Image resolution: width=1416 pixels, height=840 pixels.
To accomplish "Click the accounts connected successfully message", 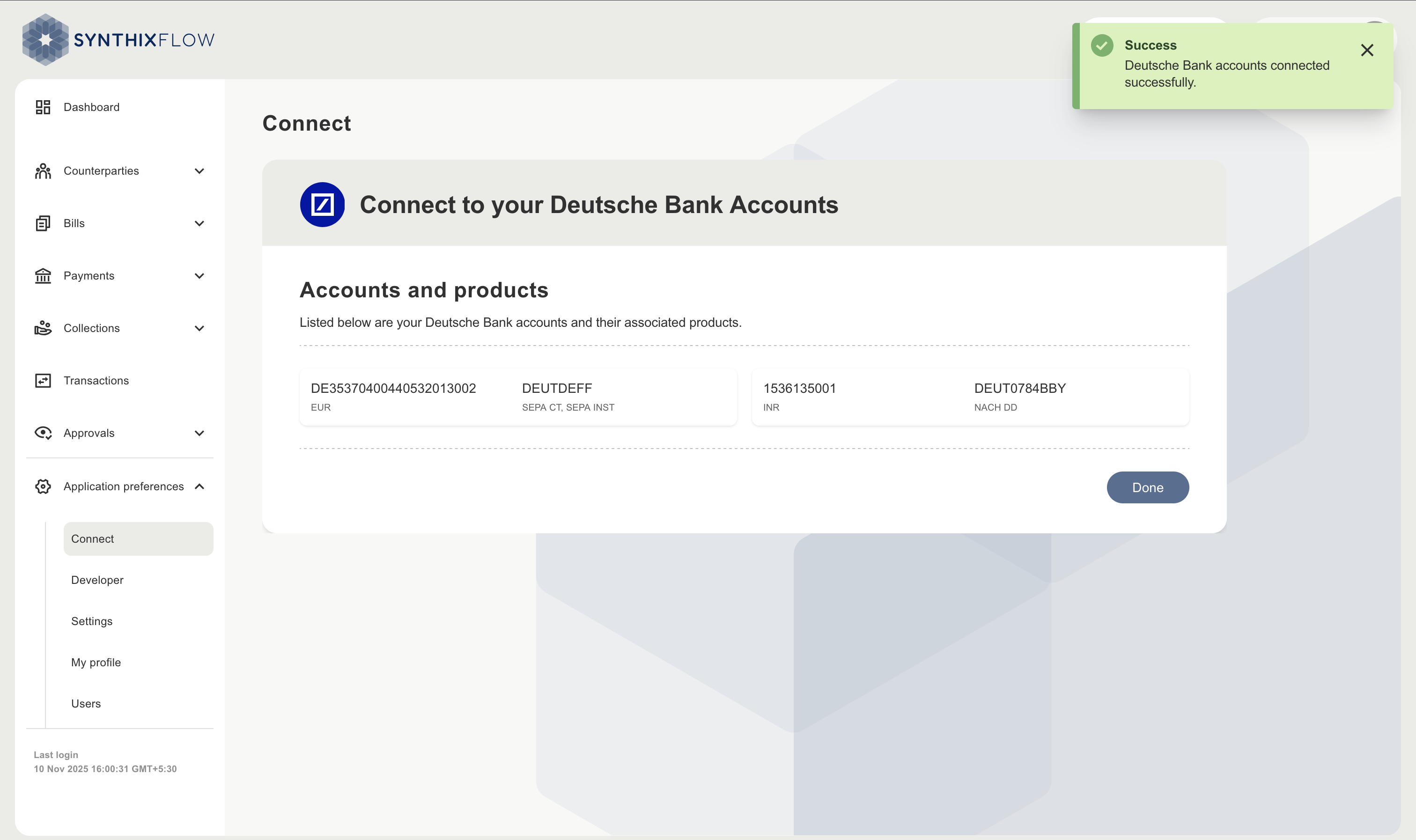I will (1226, 74).
